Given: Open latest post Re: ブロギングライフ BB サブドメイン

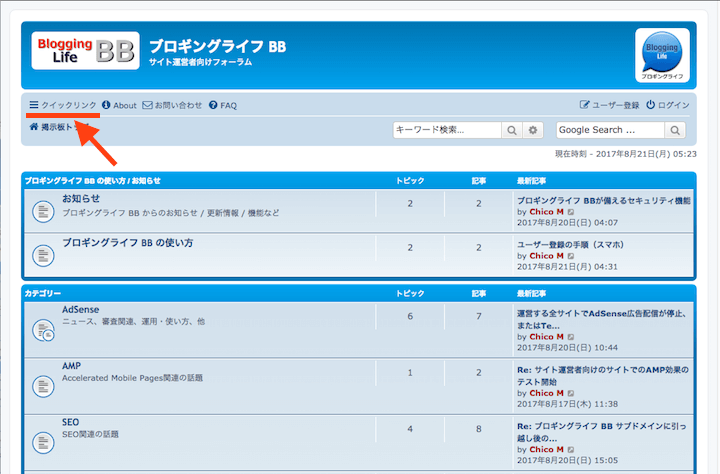Looking at the screenshot, I should 602,432.
